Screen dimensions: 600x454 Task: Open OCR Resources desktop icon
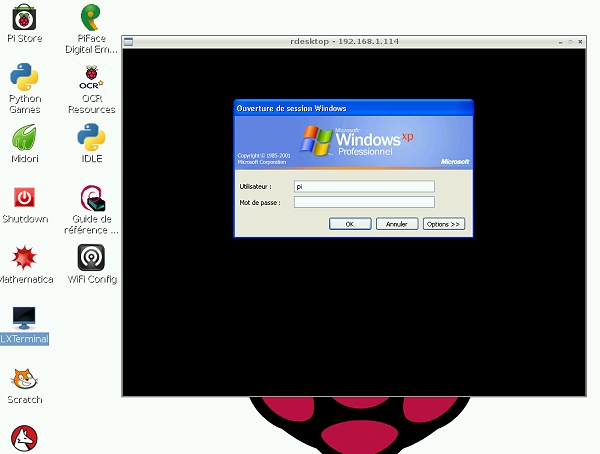(x=91, y=77)
